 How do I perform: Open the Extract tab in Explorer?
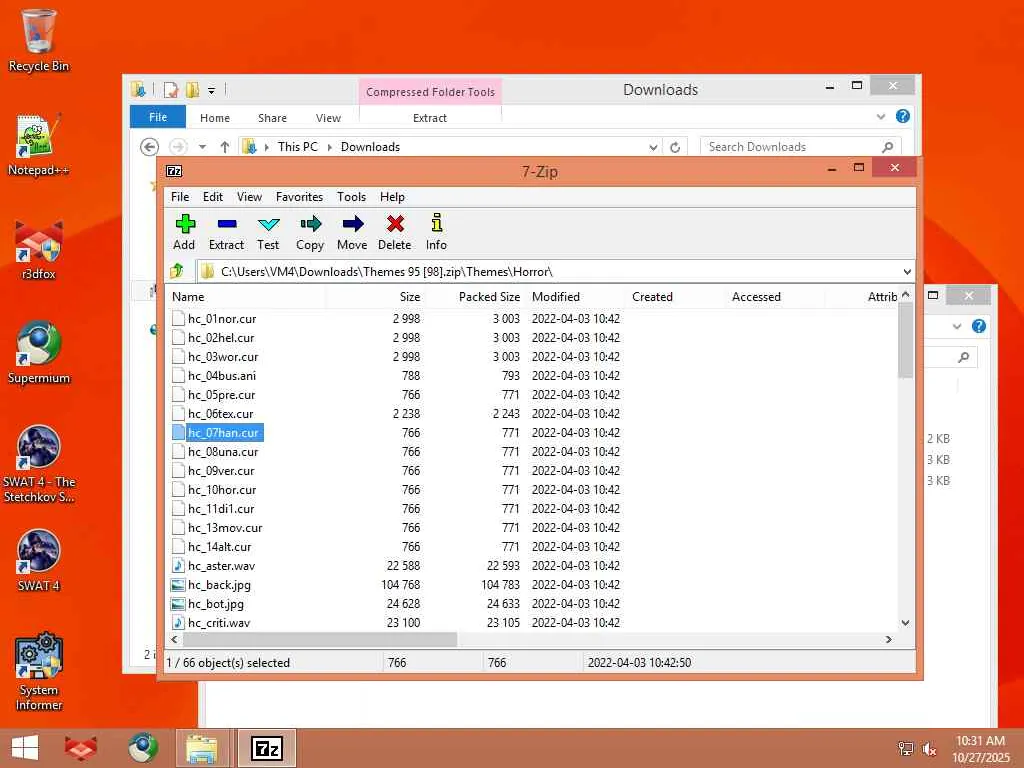click(430, 118)
